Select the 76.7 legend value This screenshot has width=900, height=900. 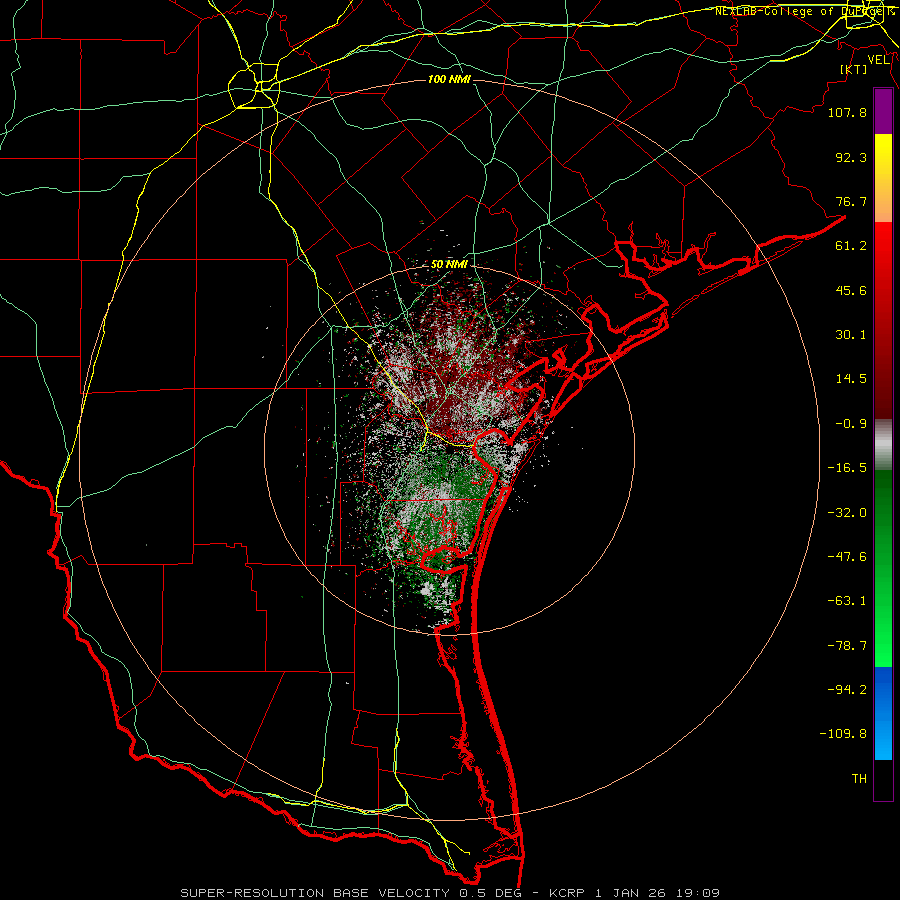pyautogui.click(x=851, y=201)
